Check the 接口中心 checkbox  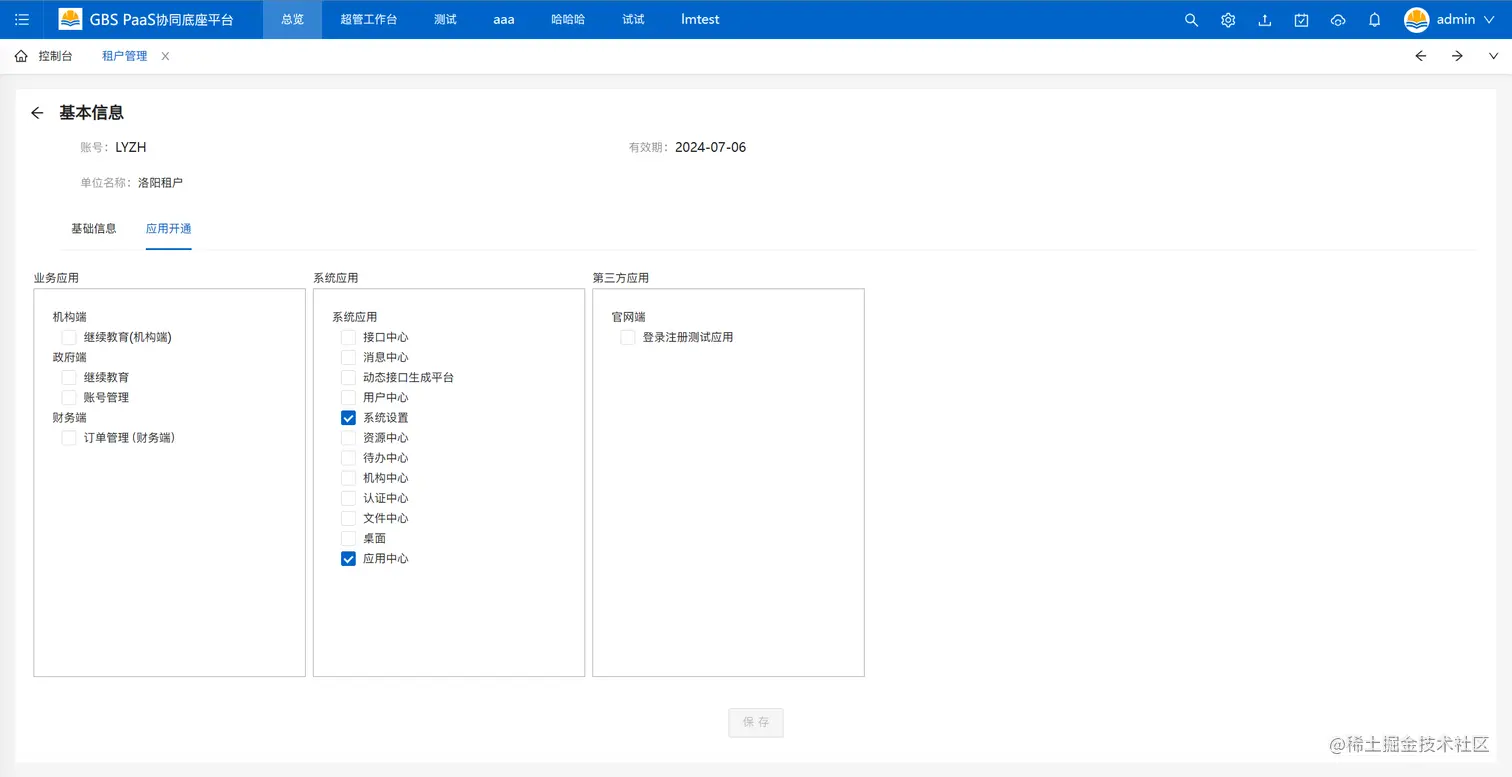coord(348,337)
